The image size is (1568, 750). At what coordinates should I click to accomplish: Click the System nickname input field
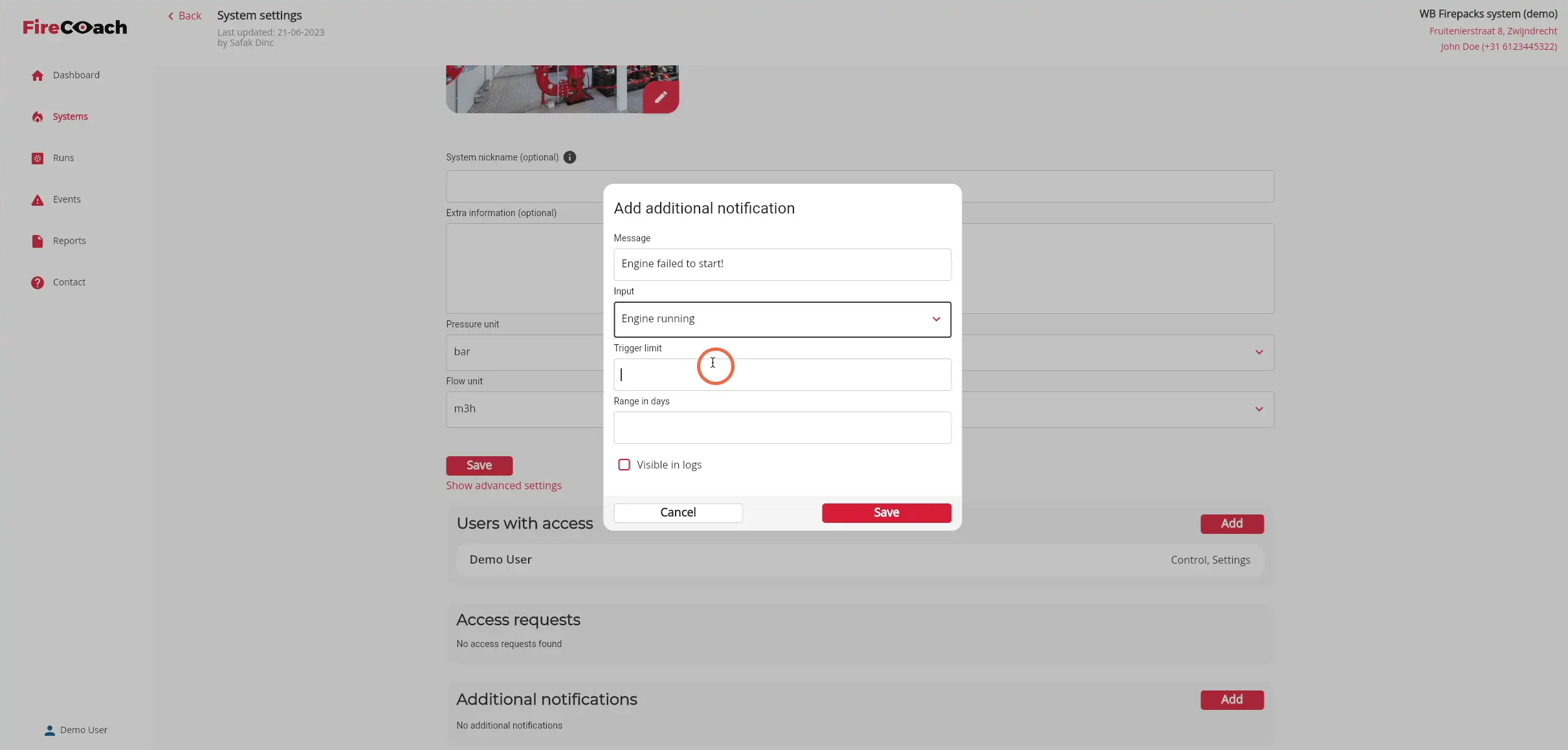[860, 186]
